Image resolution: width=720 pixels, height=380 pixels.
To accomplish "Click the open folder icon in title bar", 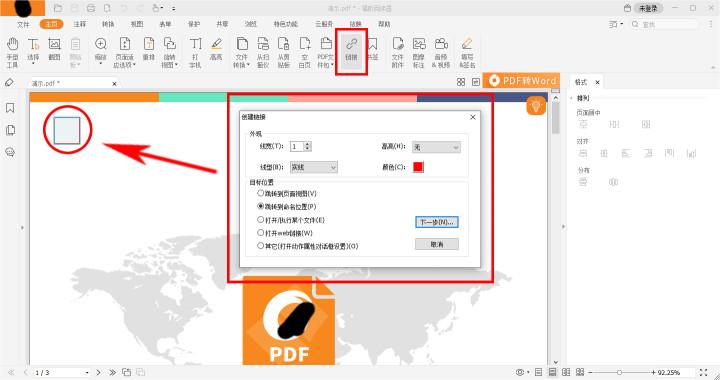I will pos(58,8).
